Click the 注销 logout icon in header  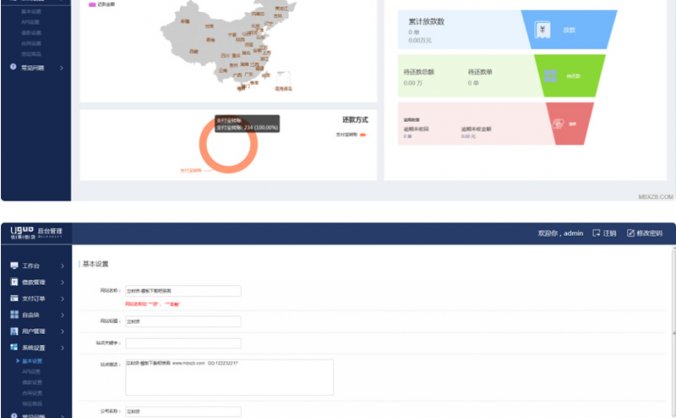pyautogui.click(x=596, y=233)
